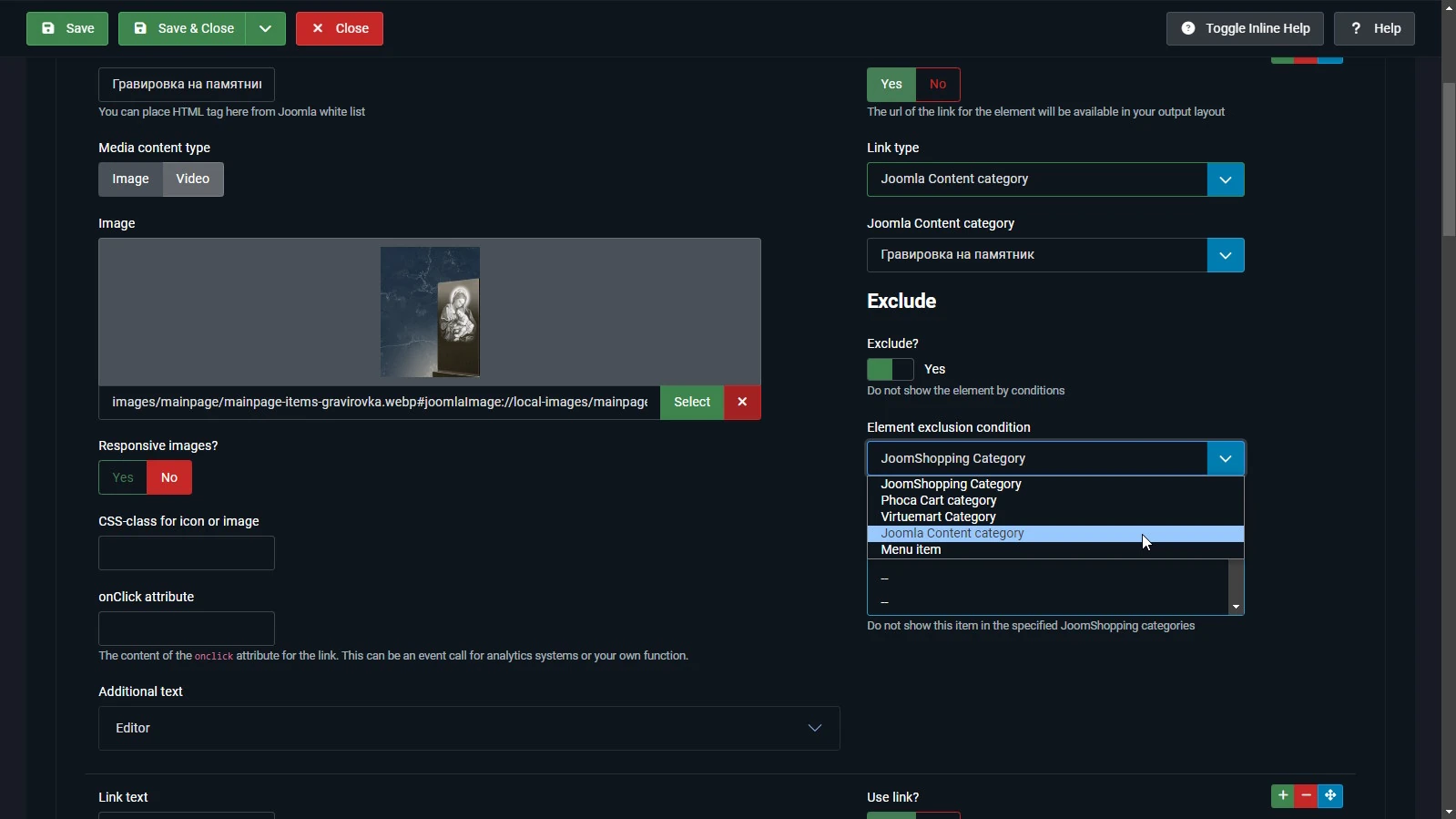
Task: Click the page vertical scrollbar thumb
Action: [x=1449, y=159]
